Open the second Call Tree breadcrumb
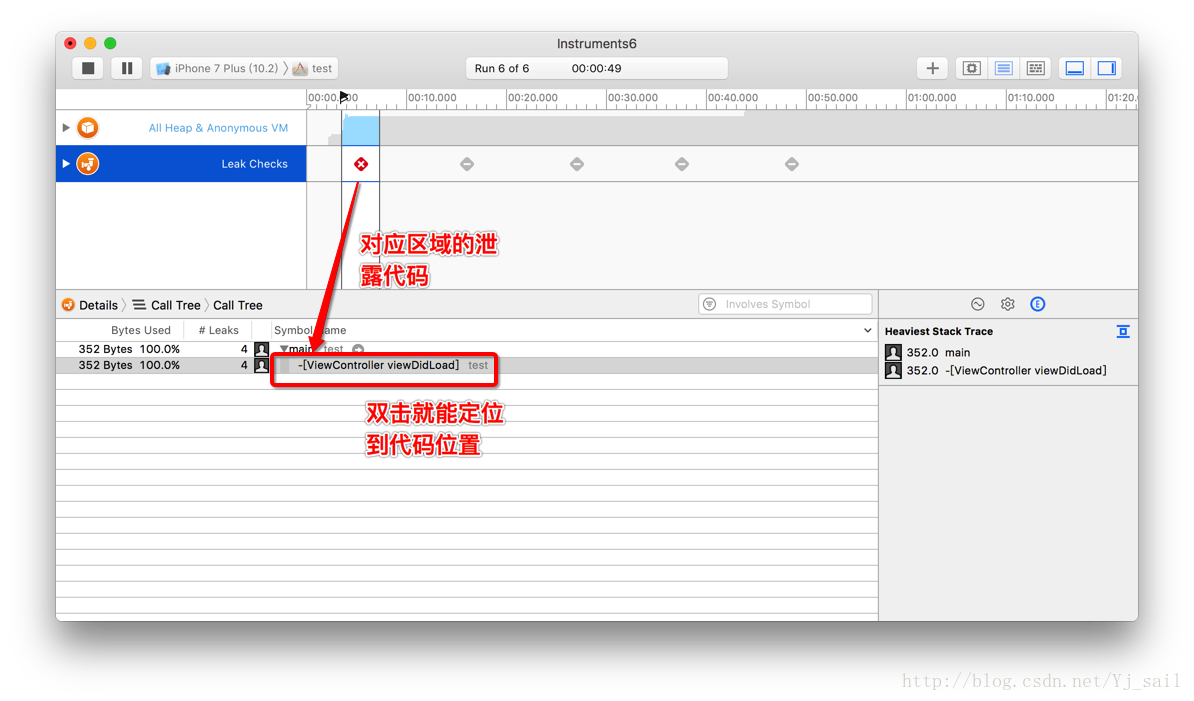This screenshot has height=701, width=1194. pos(238,305)
